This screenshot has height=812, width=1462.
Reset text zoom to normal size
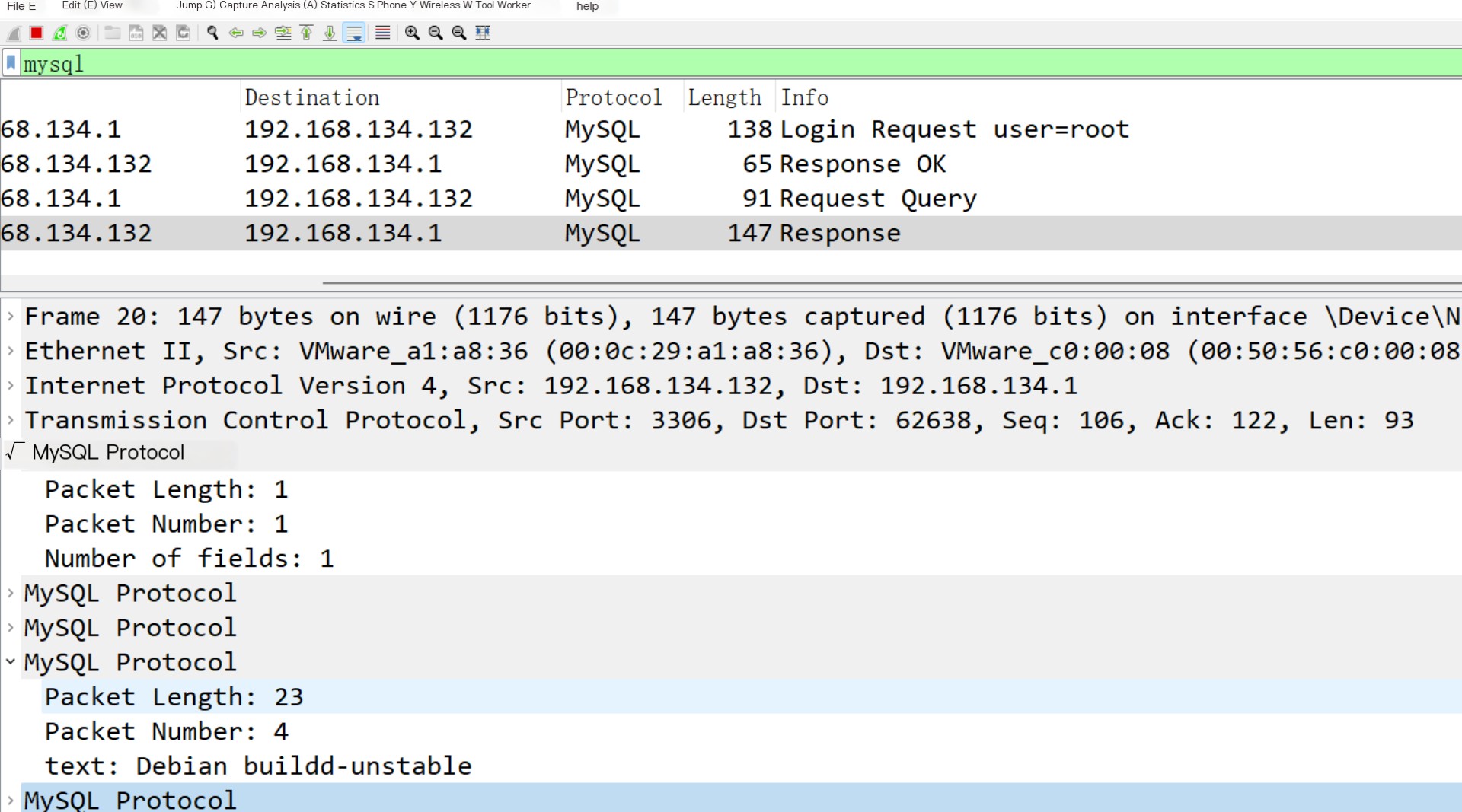pos(459,33)
